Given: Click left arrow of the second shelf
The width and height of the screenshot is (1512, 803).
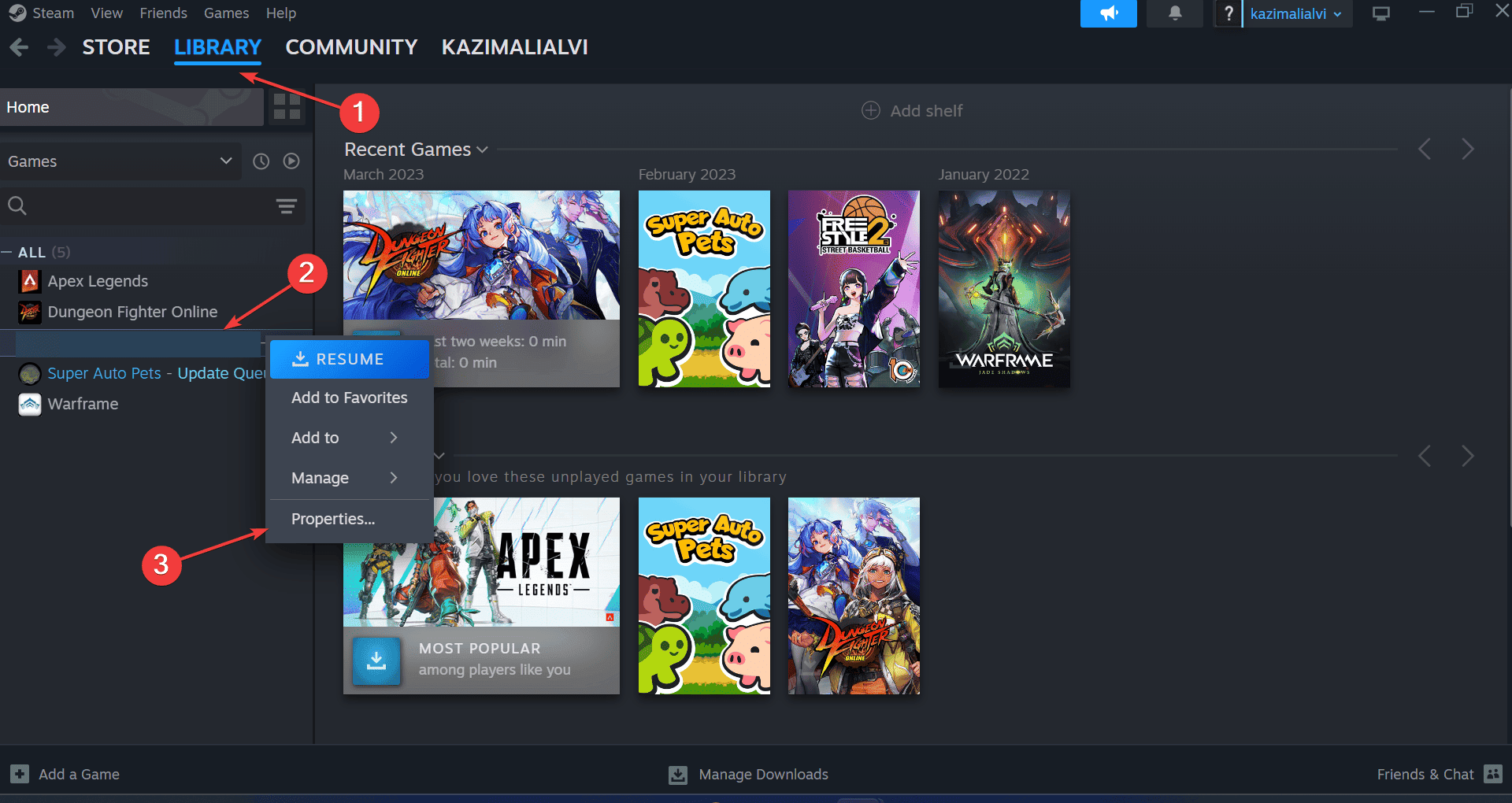Looking at the screenshot, I should tap(1425, 456).
